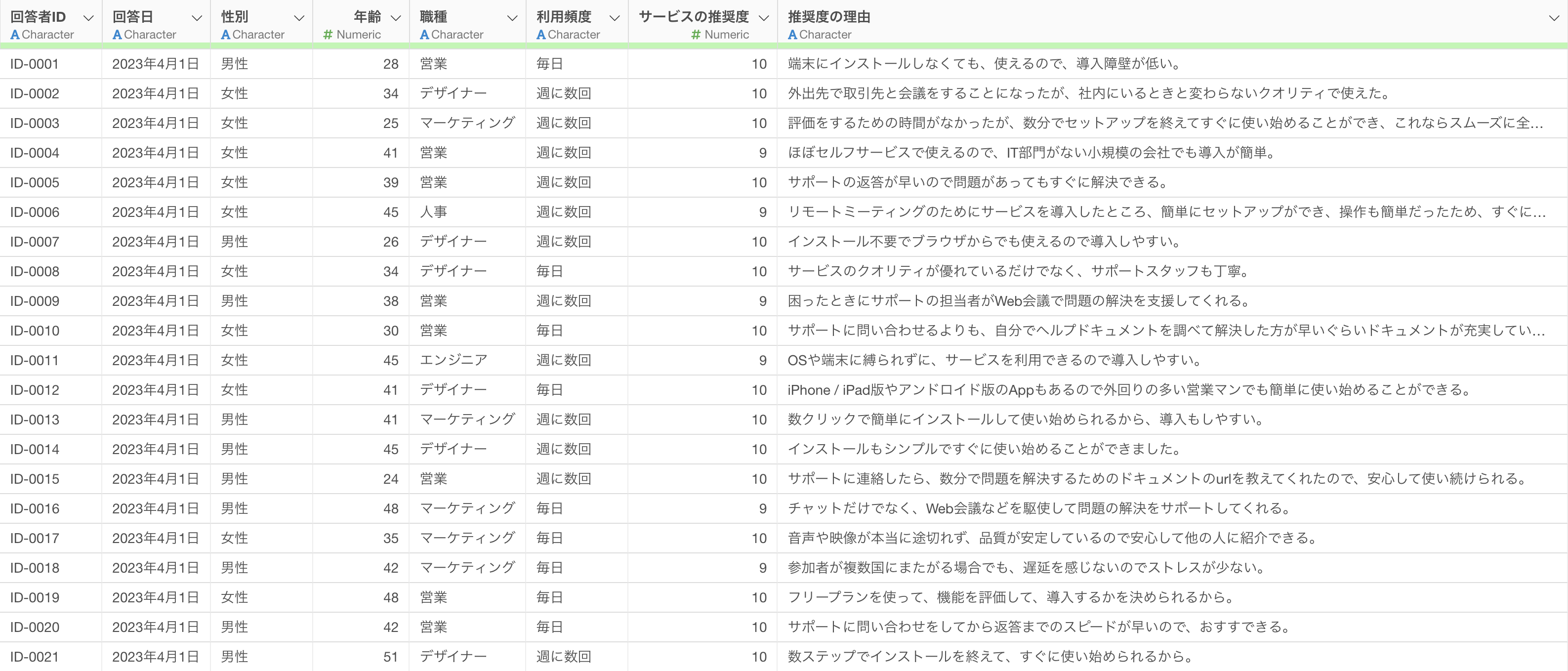1568x671 pixels.
Task: Click the Character type icon under 職種
Action: pos(424,35)
